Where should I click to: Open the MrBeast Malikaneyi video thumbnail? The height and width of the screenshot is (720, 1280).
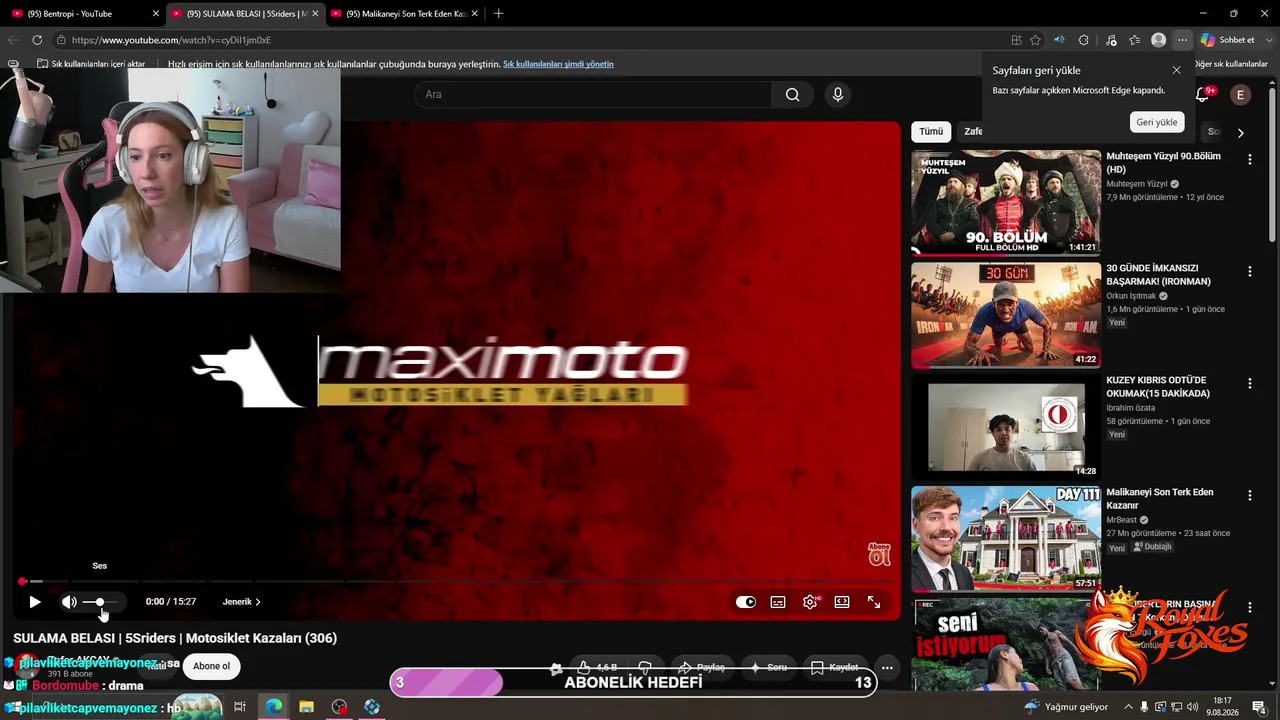1006,539
